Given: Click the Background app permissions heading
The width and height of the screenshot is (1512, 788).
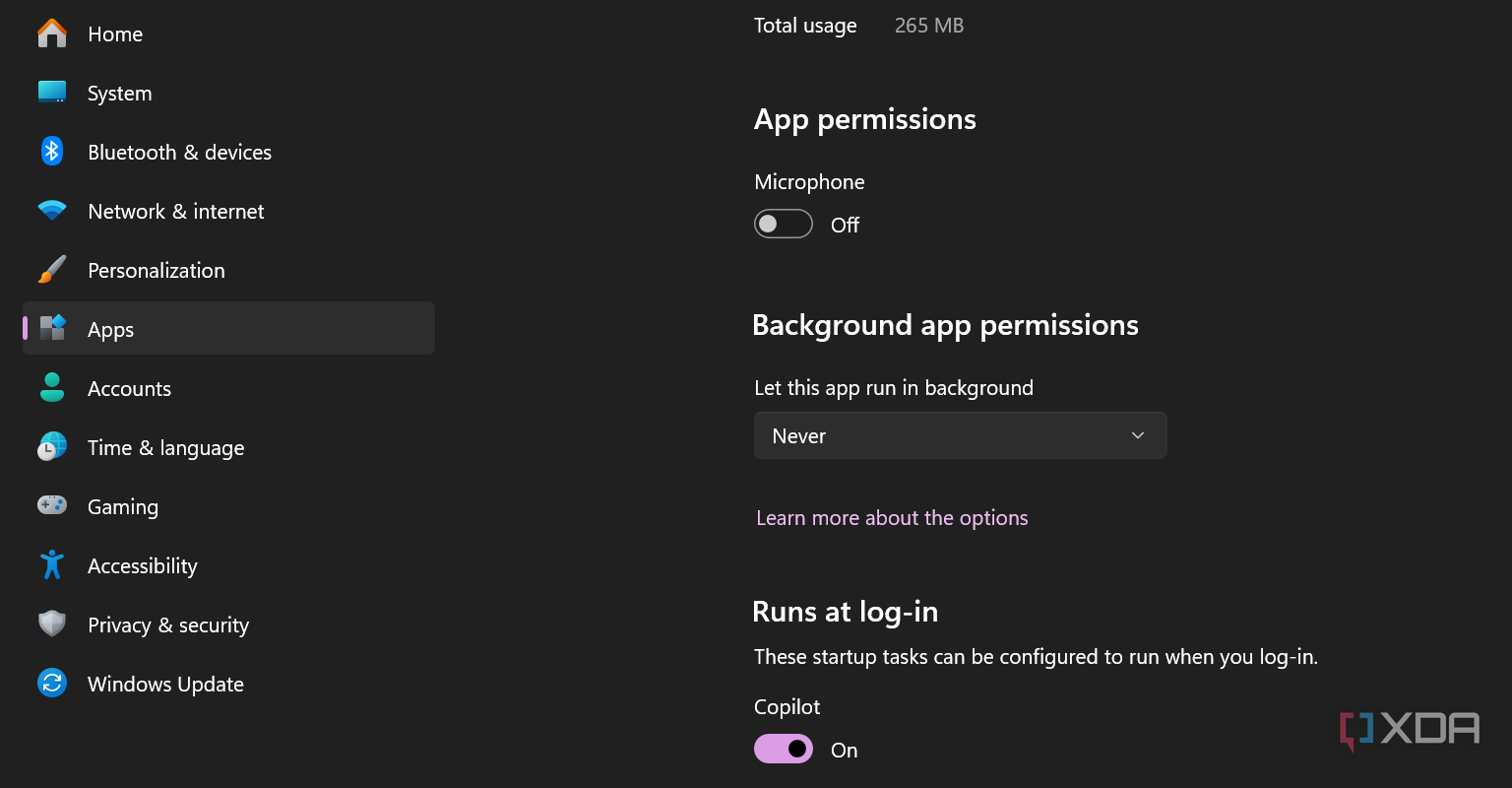Looking at the screenshot, I should (x=945, y=325).
